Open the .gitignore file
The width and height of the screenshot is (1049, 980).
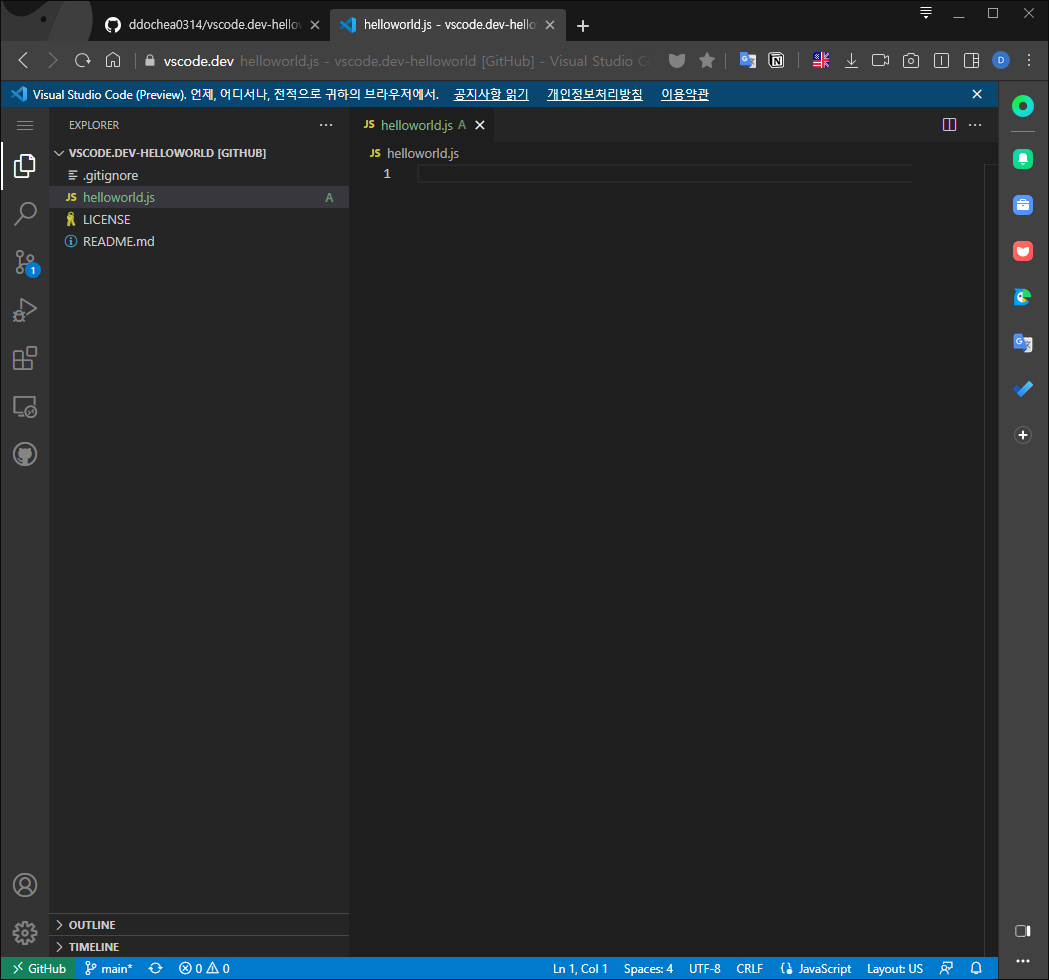click(x=199, y=175)
